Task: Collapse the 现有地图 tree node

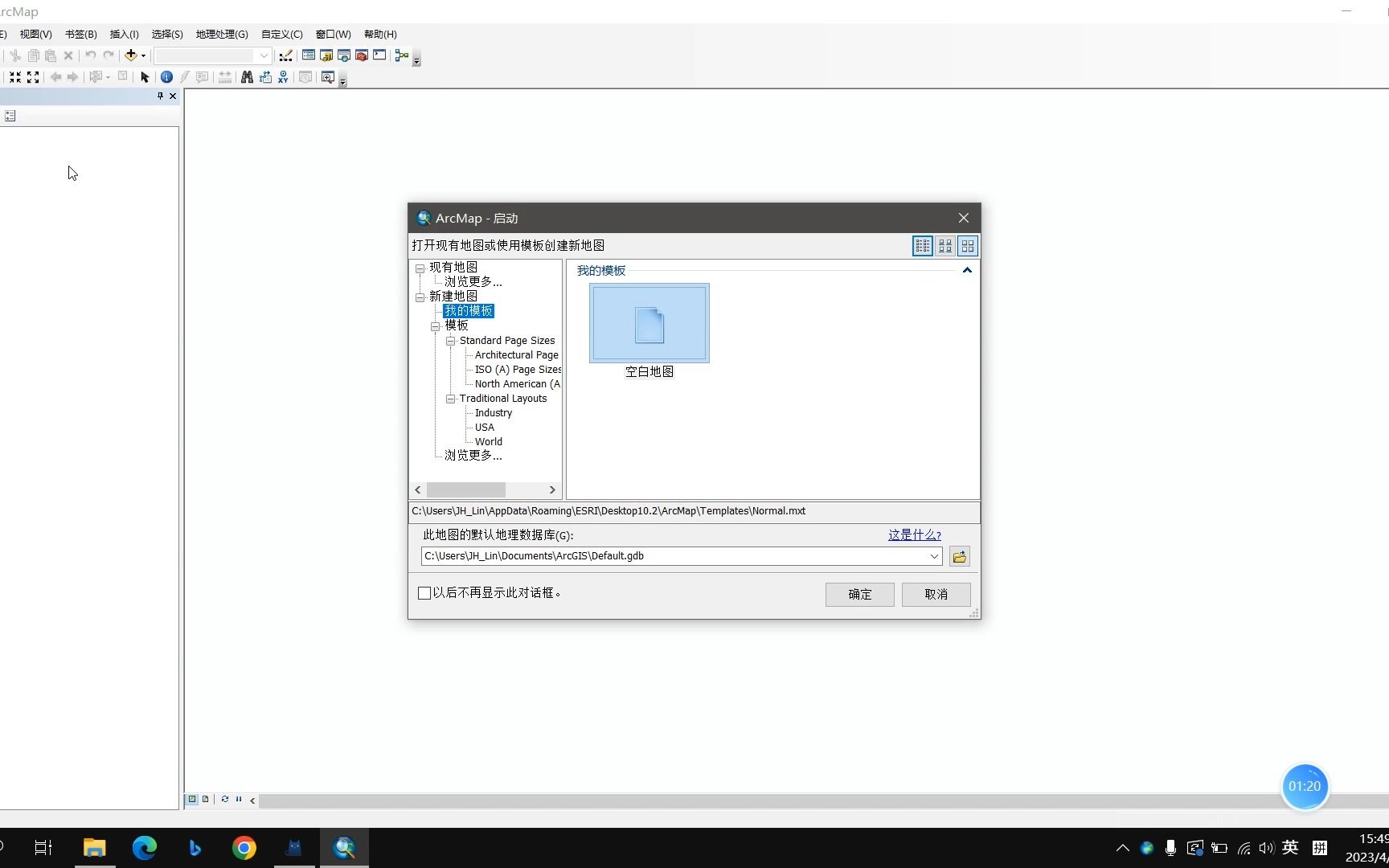Action: tap(420, 268)
